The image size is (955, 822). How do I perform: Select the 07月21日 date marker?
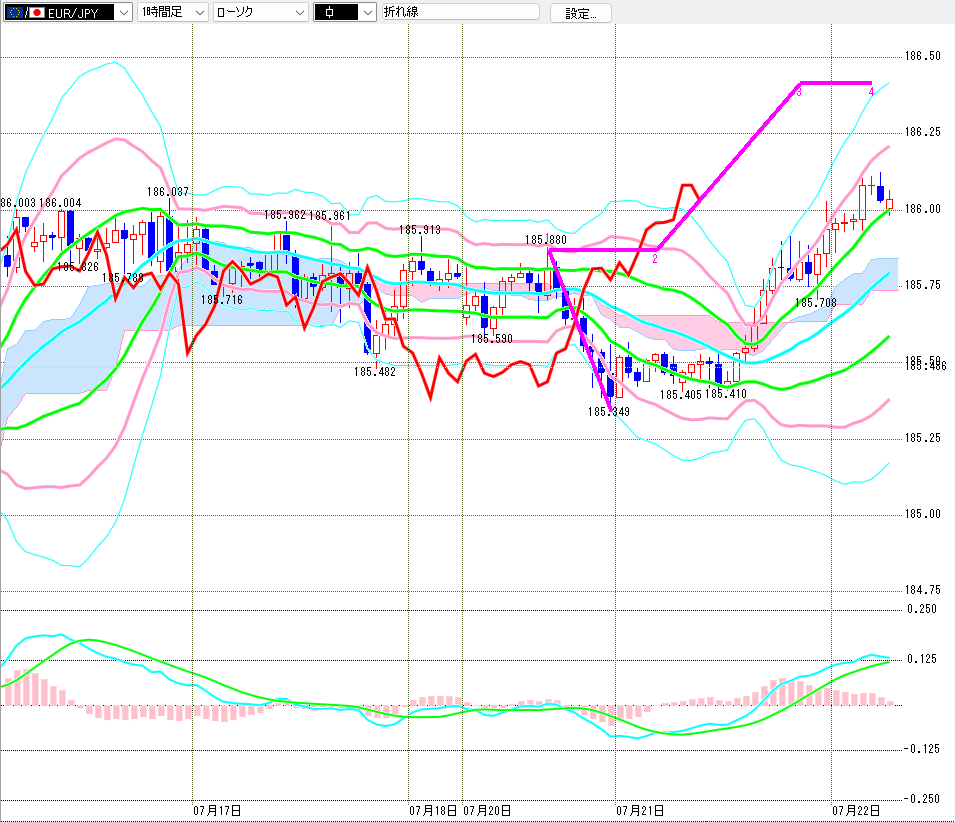pos(640,810)
